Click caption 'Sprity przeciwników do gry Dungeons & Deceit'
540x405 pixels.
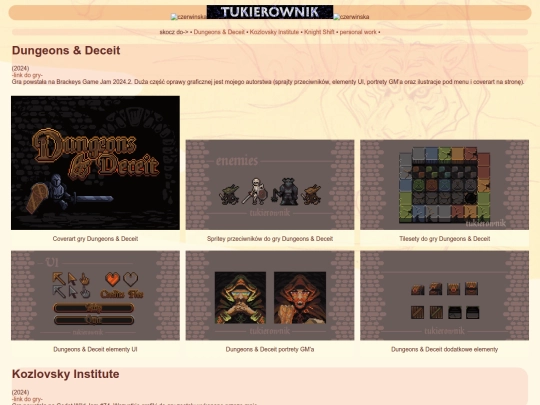[x=270, y=239]
